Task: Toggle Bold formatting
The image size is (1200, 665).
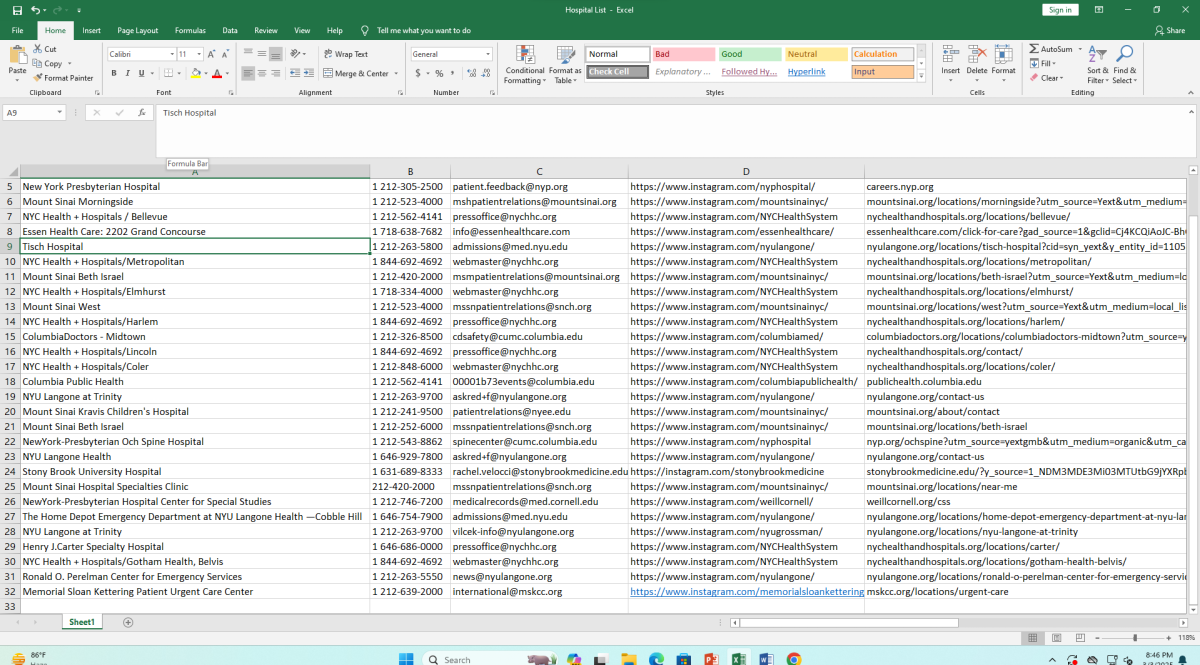Action: point(114,73)
